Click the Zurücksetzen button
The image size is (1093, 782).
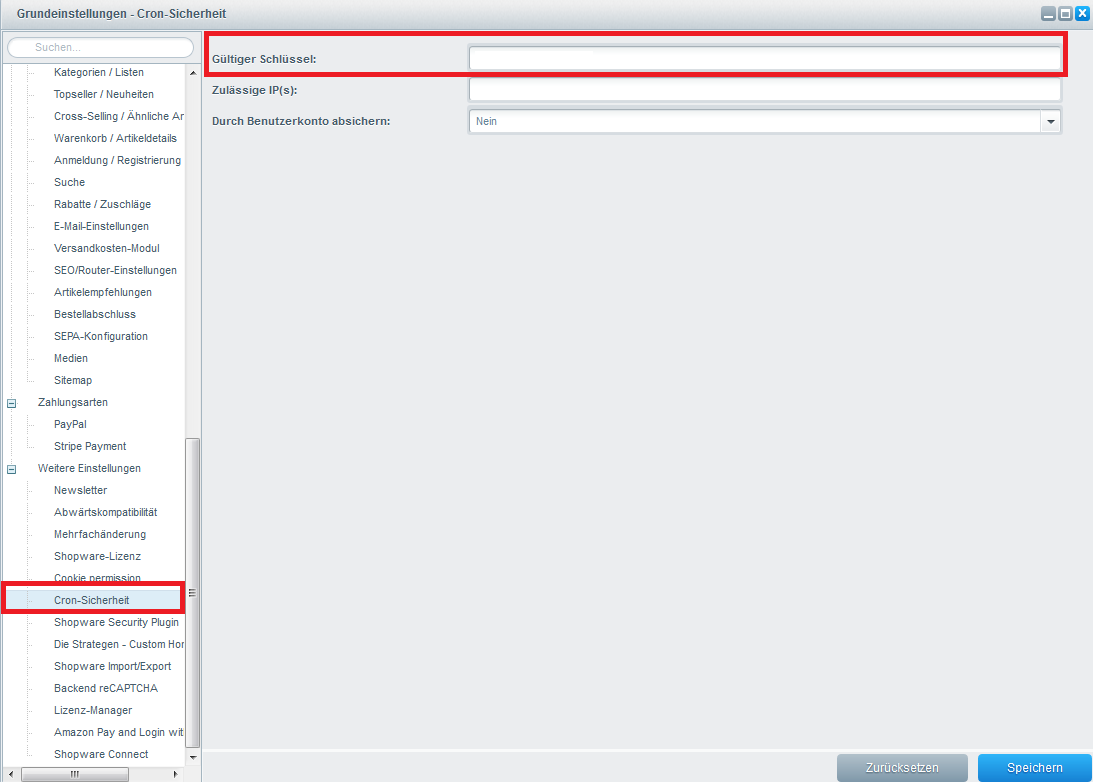tap(902, 767)
